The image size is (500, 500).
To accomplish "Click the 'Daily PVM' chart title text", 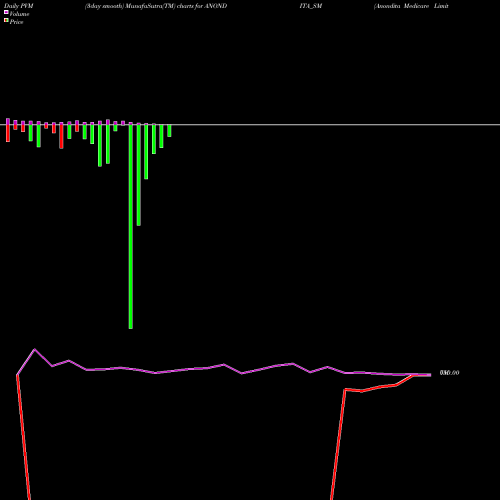I will pyautogui.click(x=19, y=6).
